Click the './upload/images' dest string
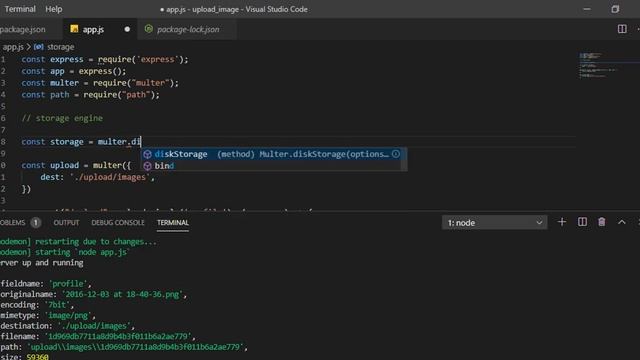640x360 pixels. [x=109, y=177]
